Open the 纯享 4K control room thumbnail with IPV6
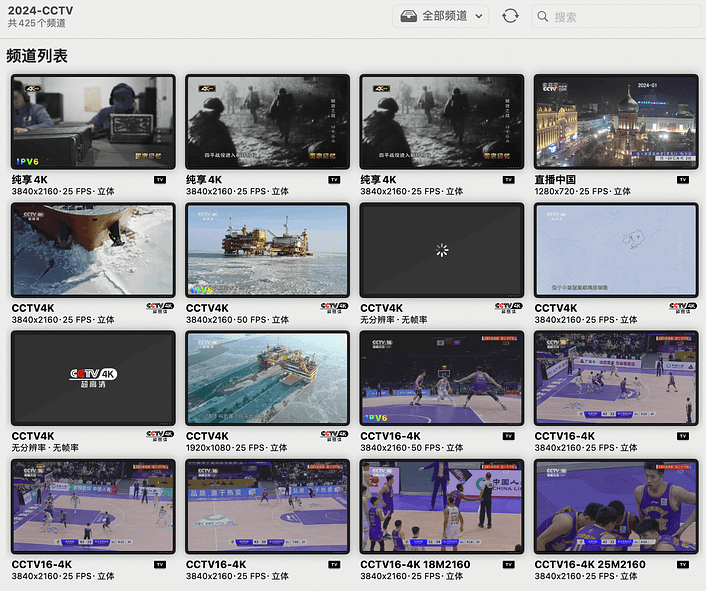 pyautogui.click(x=93, y=122)
